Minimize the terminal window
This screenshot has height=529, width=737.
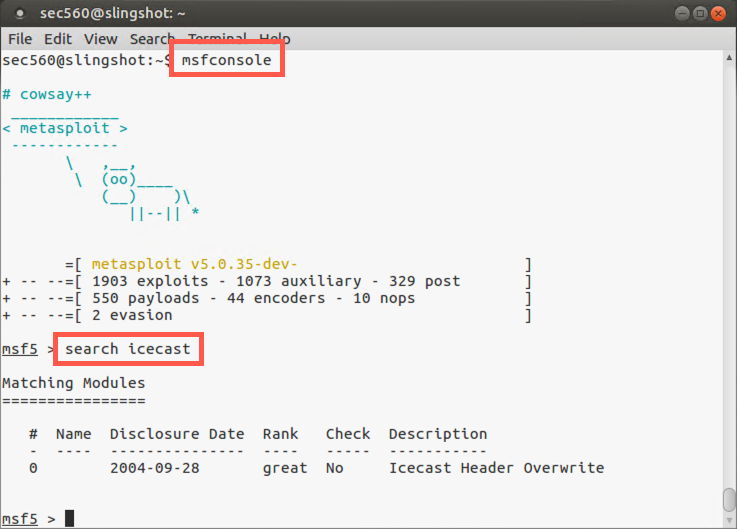682,14
